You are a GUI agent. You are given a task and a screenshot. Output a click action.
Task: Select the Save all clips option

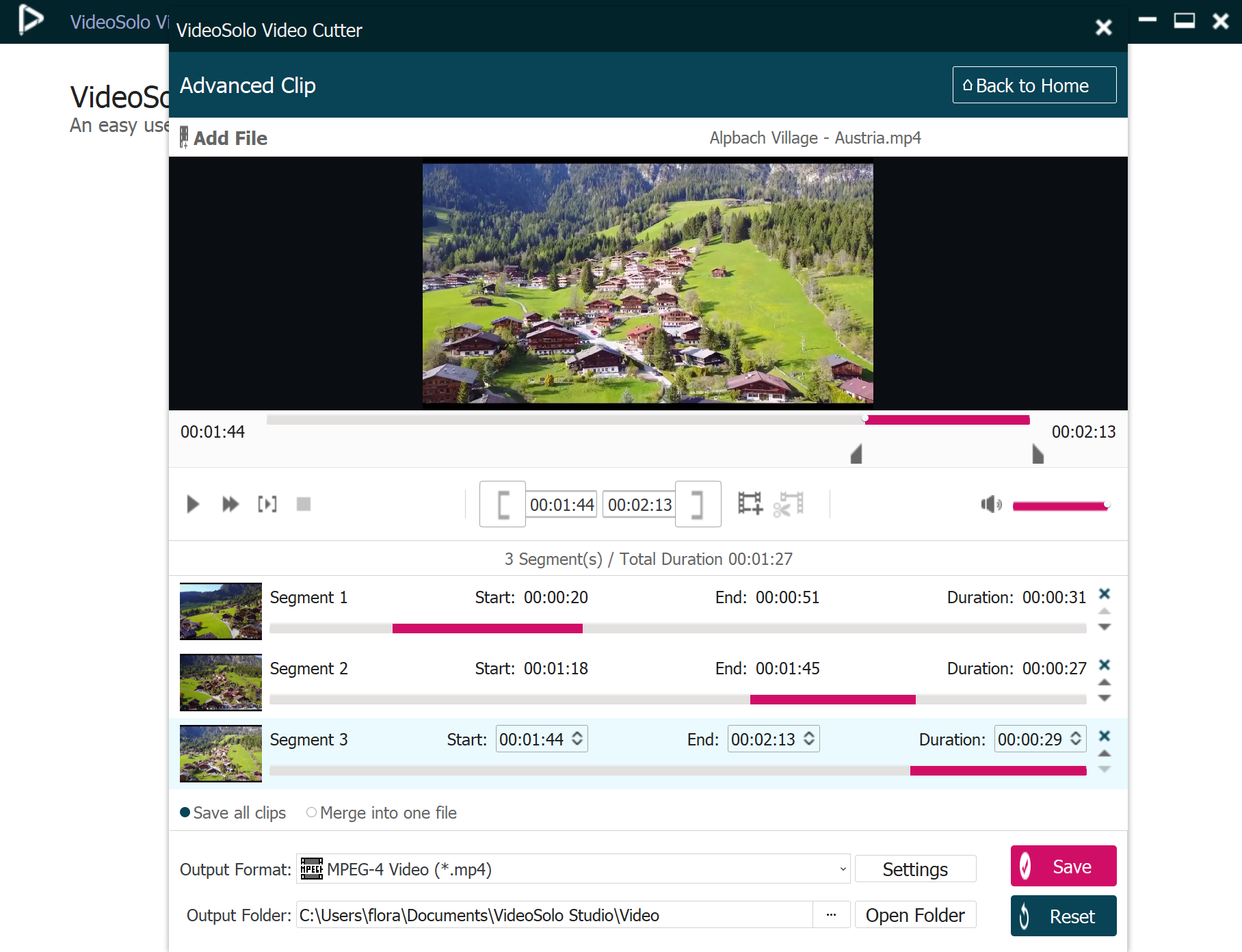point(185,812)
